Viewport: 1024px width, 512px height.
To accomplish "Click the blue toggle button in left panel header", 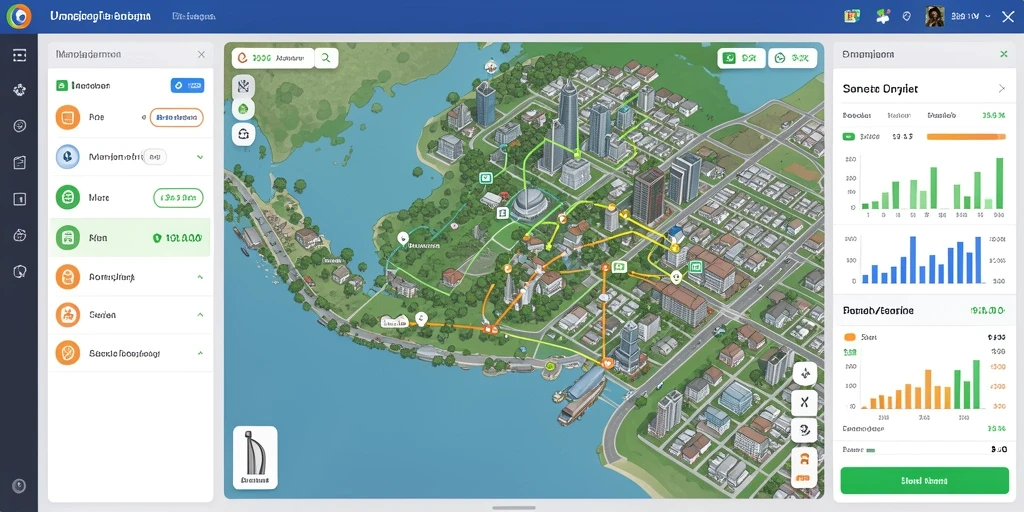I will [187, 85].
